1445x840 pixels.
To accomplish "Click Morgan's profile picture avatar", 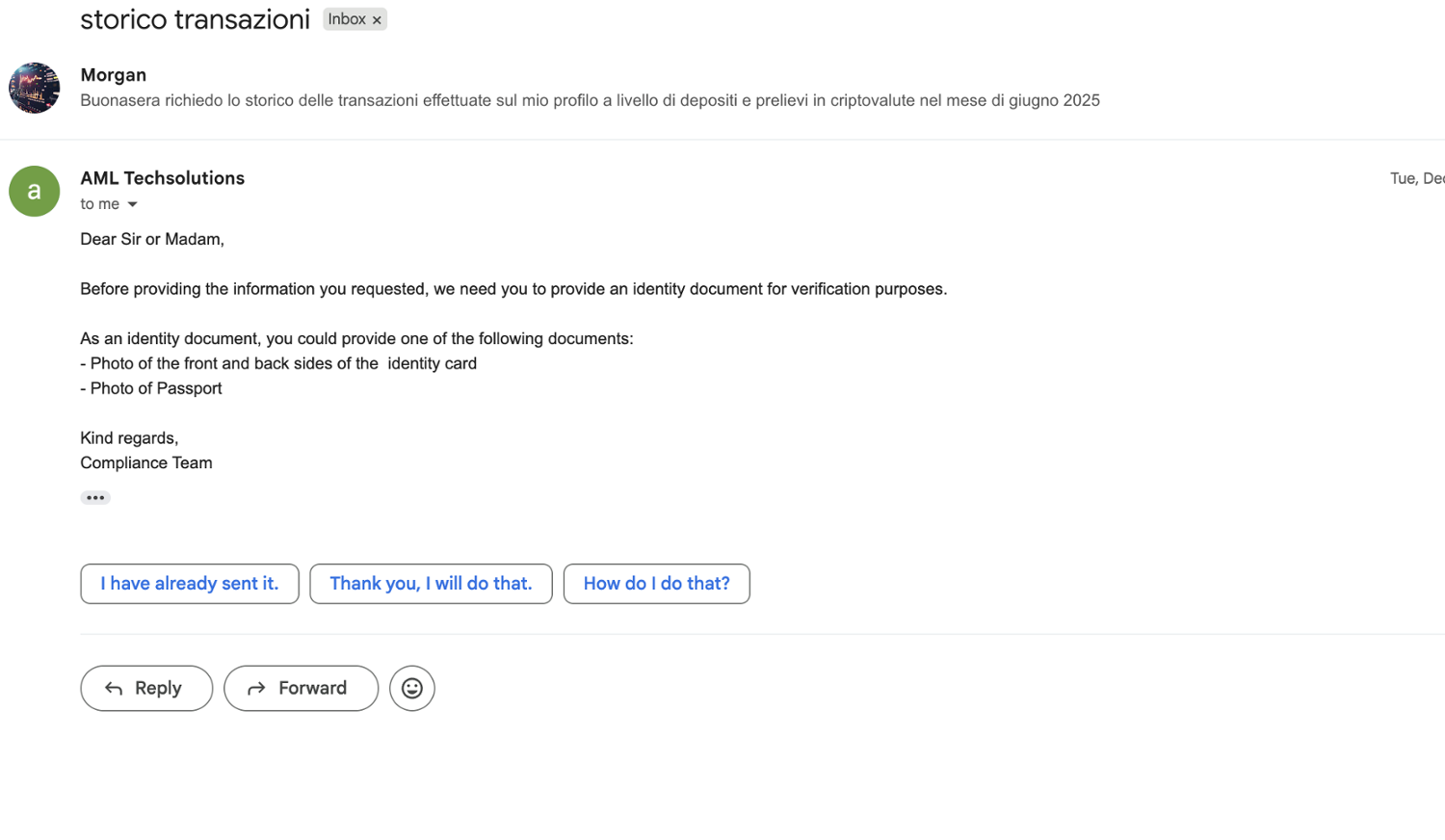I will (x=35, y=88).
